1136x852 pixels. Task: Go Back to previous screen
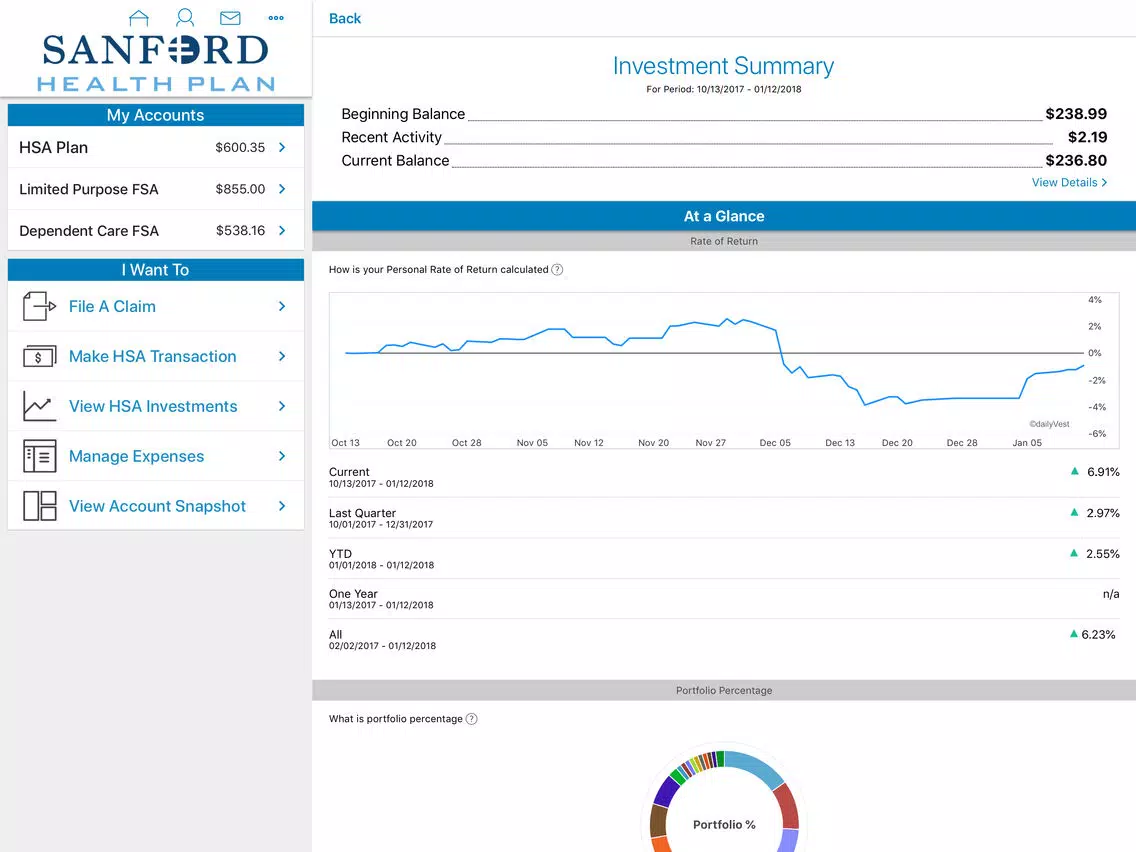[345, 19]
